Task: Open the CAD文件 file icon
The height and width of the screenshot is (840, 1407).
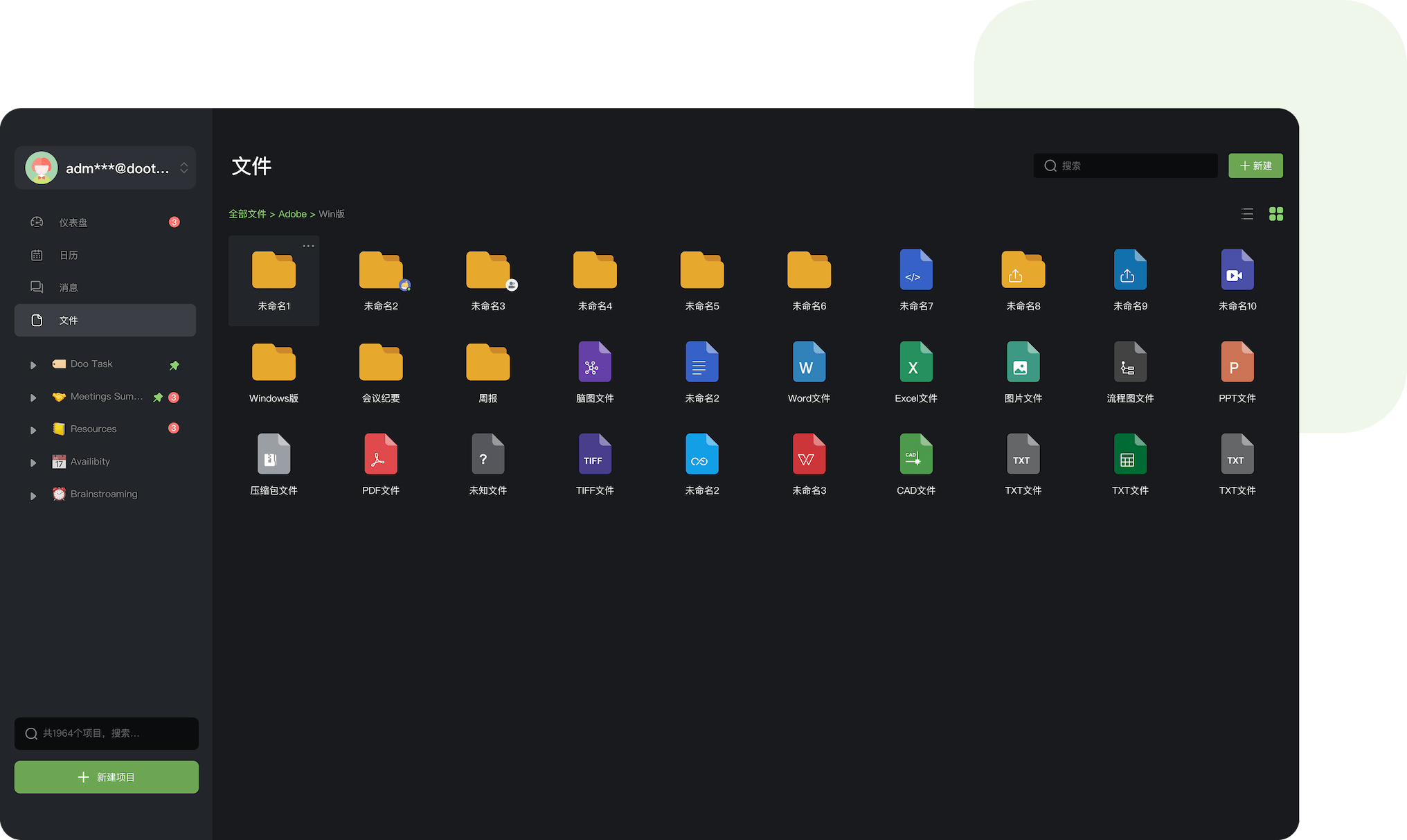Action: point(915,454)
